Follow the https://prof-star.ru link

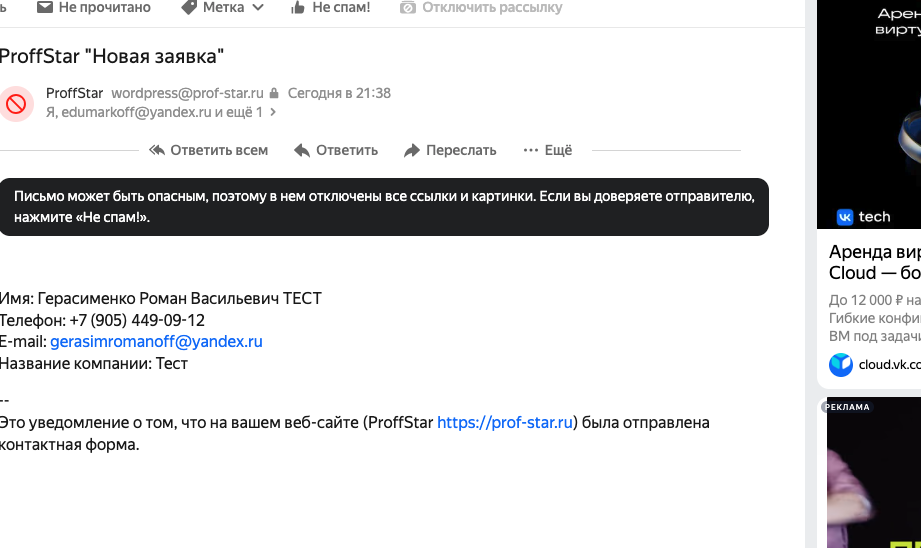(x=505, y=423)
